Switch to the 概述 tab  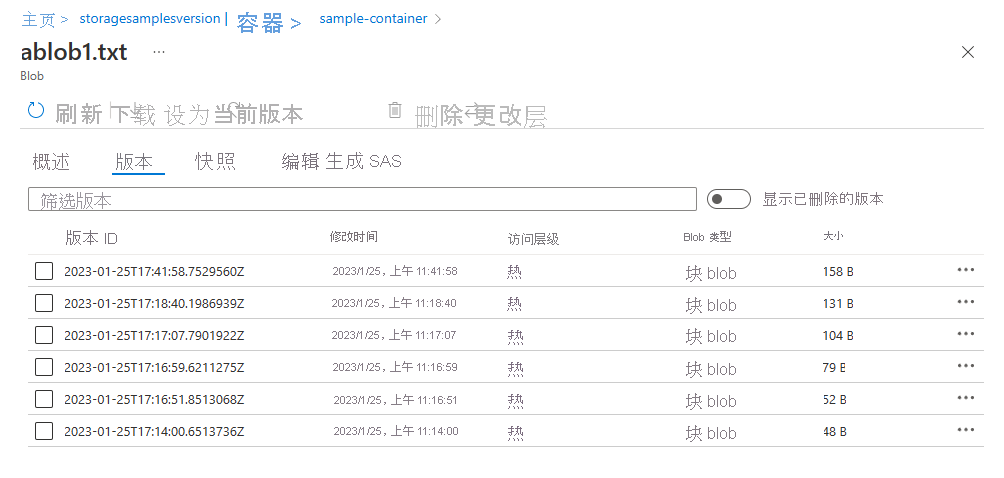pyautogui.click(x=51, y=162)
